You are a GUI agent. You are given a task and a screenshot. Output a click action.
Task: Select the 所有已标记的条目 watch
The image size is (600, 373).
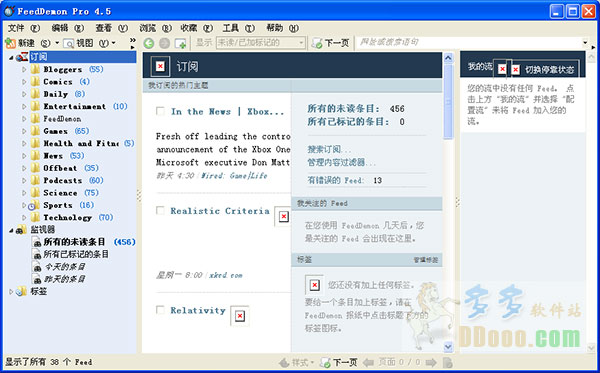pyautogui.click(x=76, y=254)
